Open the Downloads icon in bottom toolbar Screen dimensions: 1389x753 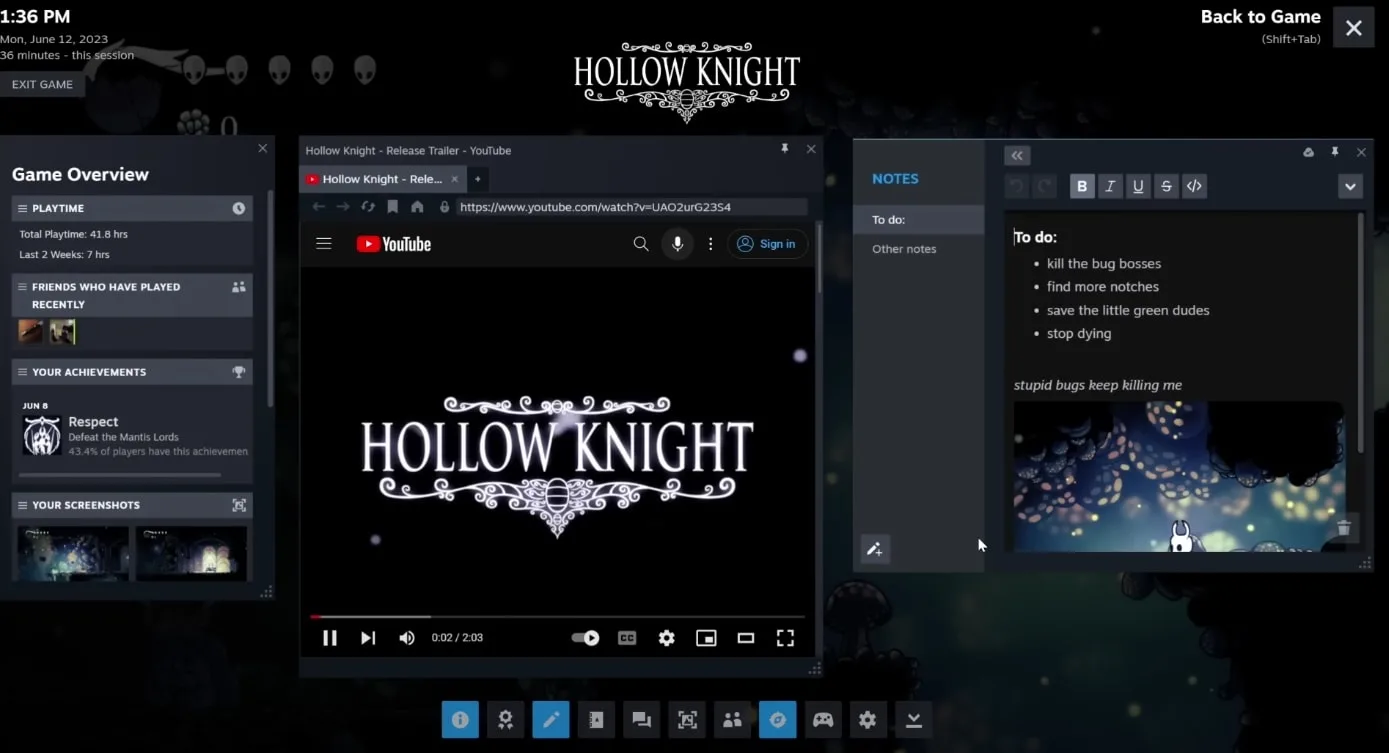pyautogui.click(x=913, y=719)
